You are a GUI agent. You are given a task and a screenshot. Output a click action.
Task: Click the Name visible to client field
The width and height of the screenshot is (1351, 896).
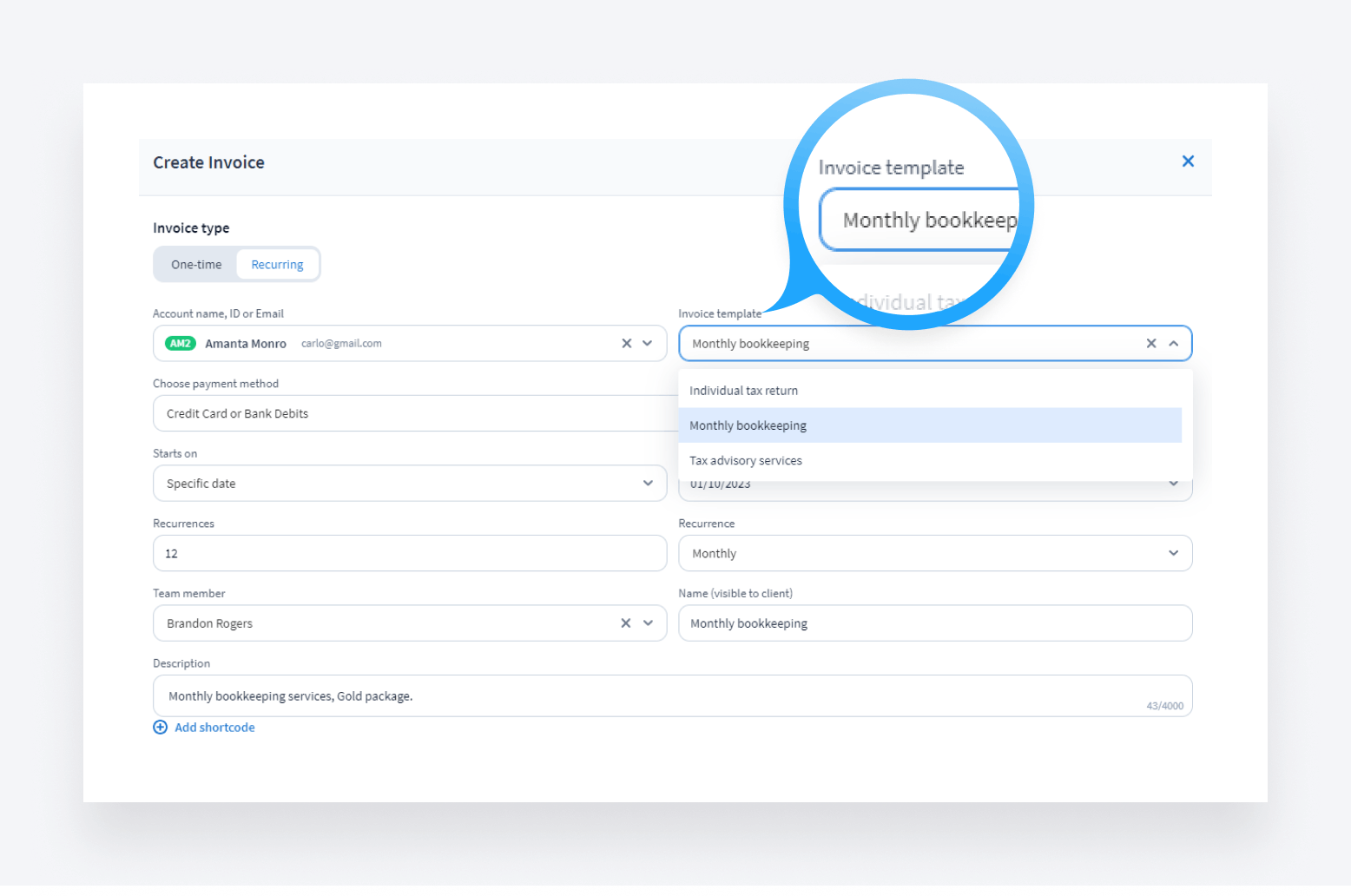[934, 623]
